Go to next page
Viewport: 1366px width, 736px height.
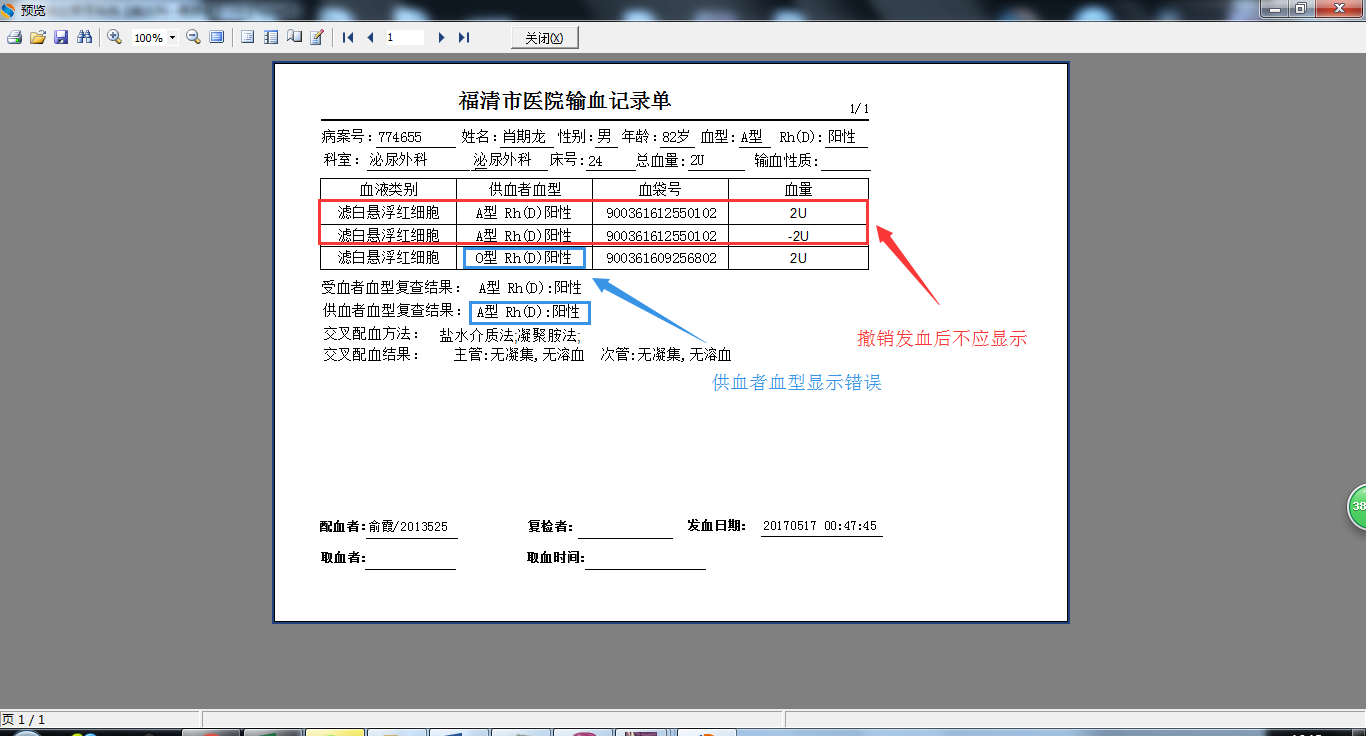pyautogui.click(x=441, y=37)
